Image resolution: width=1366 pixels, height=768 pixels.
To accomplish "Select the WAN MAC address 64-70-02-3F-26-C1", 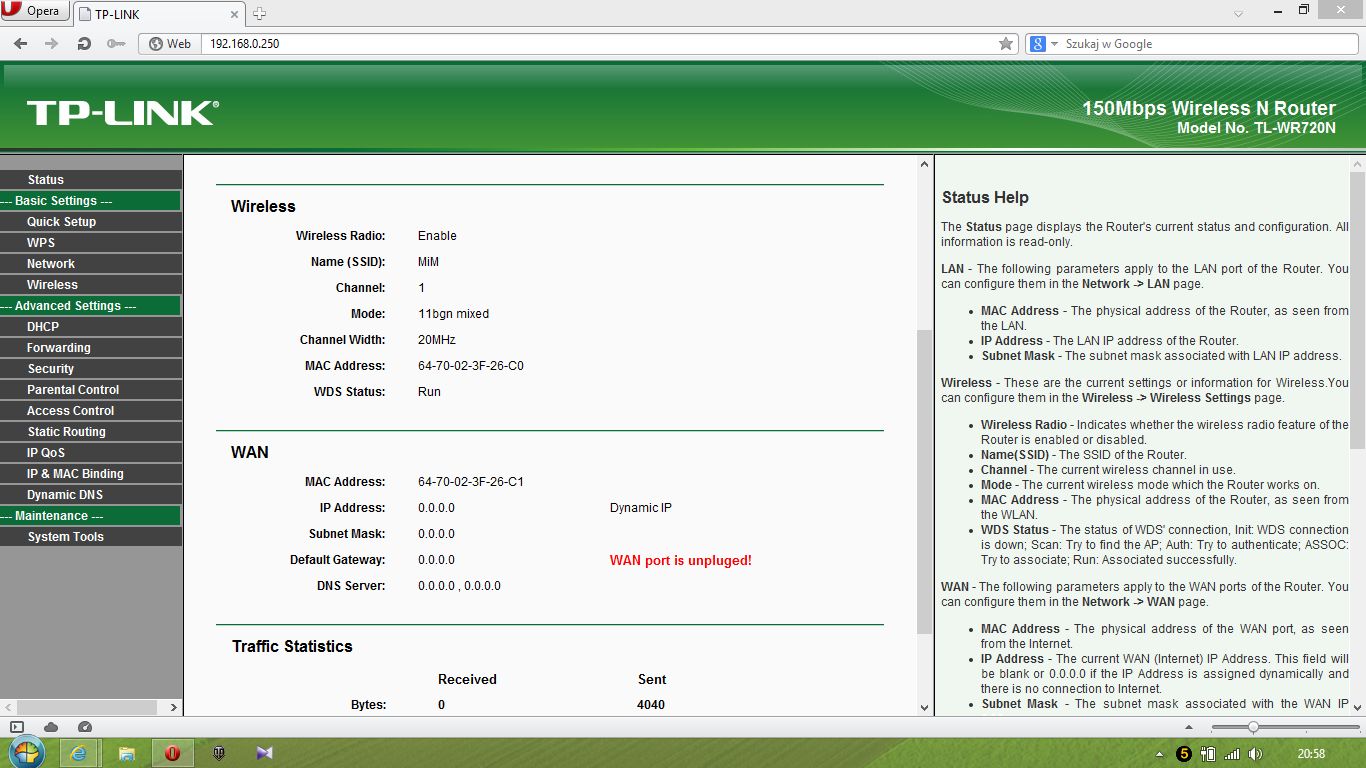I will click(470, 482).
